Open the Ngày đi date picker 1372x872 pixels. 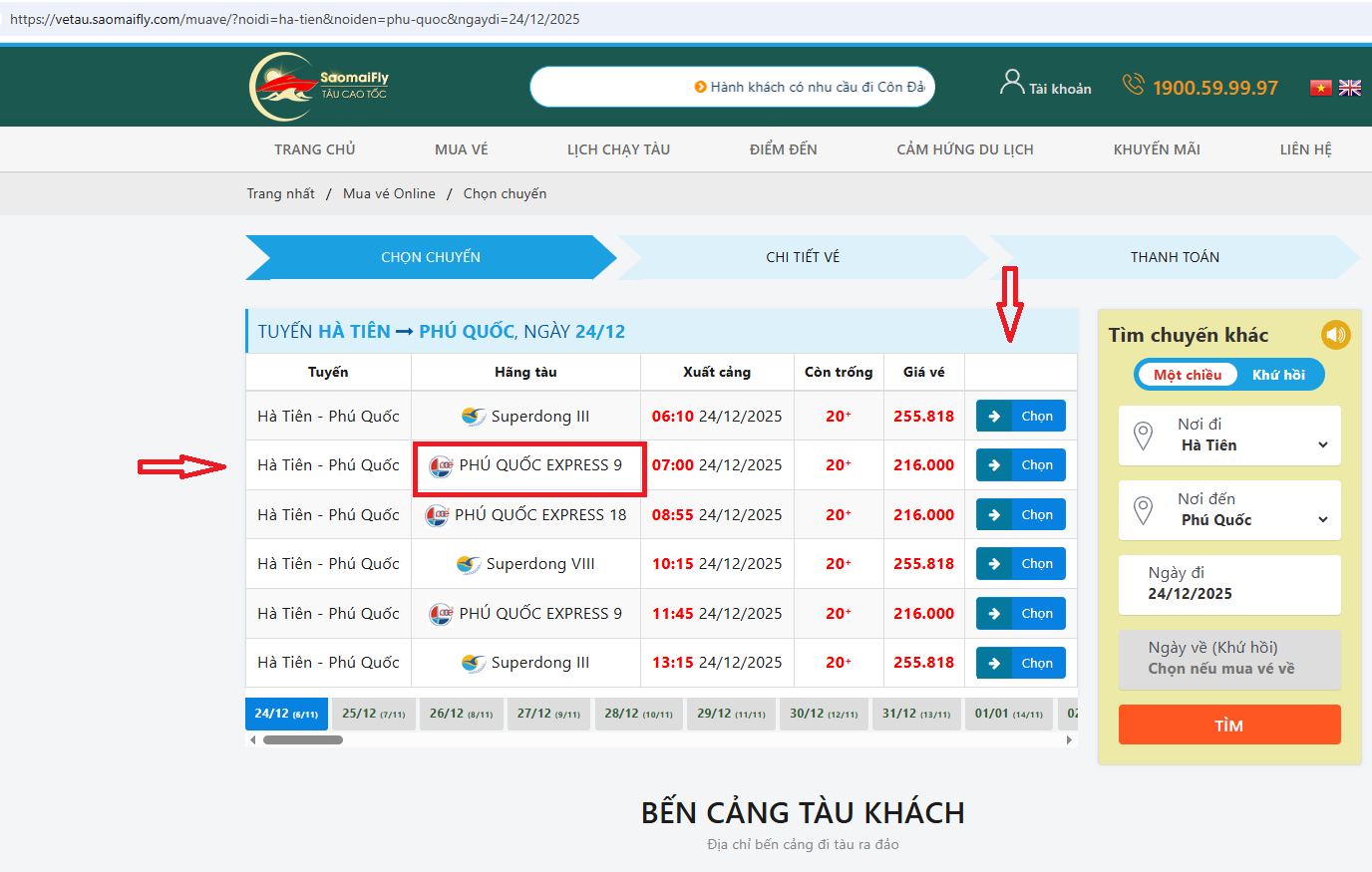click(1229, 584)
